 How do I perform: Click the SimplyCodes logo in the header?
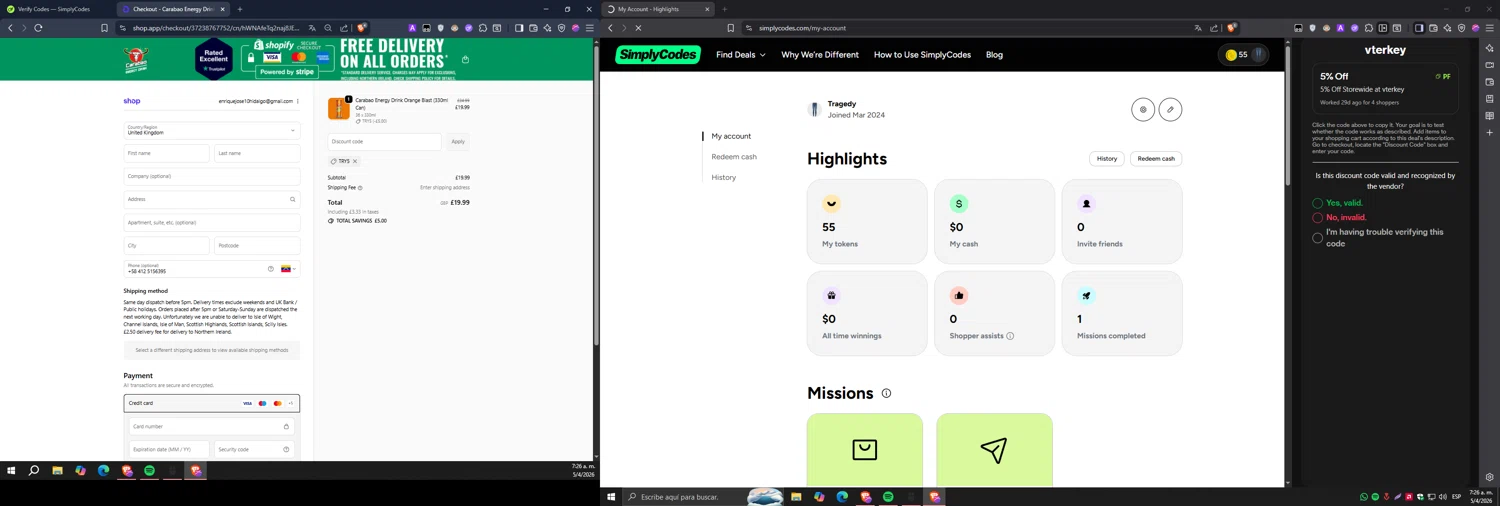657,55
